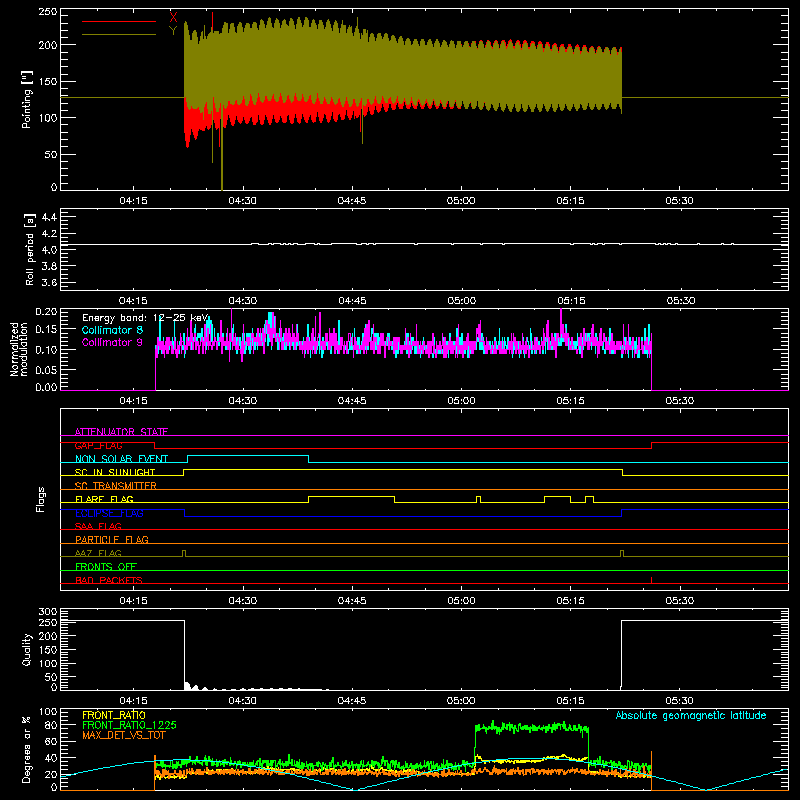Image resolution: width=800 pixels, height=800 pixels.
Task: Select the 'Absolute geomagnetic latitude' label
Action: point(691,715)
